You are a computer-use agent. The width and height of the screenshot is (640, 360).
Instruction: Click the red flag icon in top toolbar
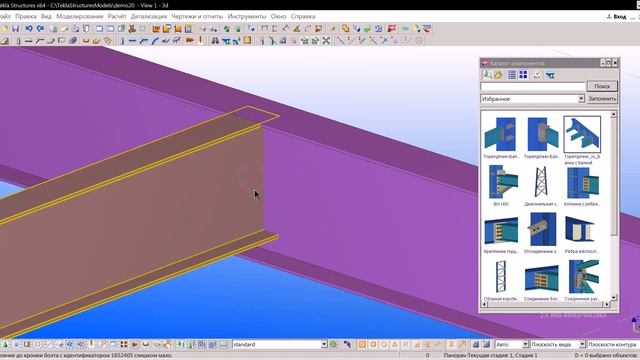(392, 29)
